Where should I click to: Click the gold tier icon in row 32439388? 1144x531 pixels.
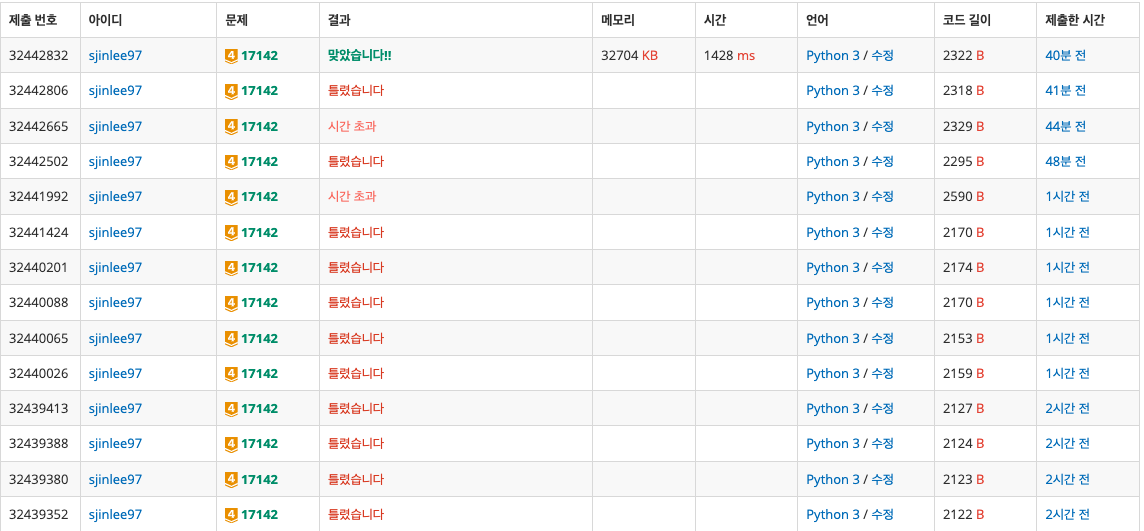[x=231, y=443]
